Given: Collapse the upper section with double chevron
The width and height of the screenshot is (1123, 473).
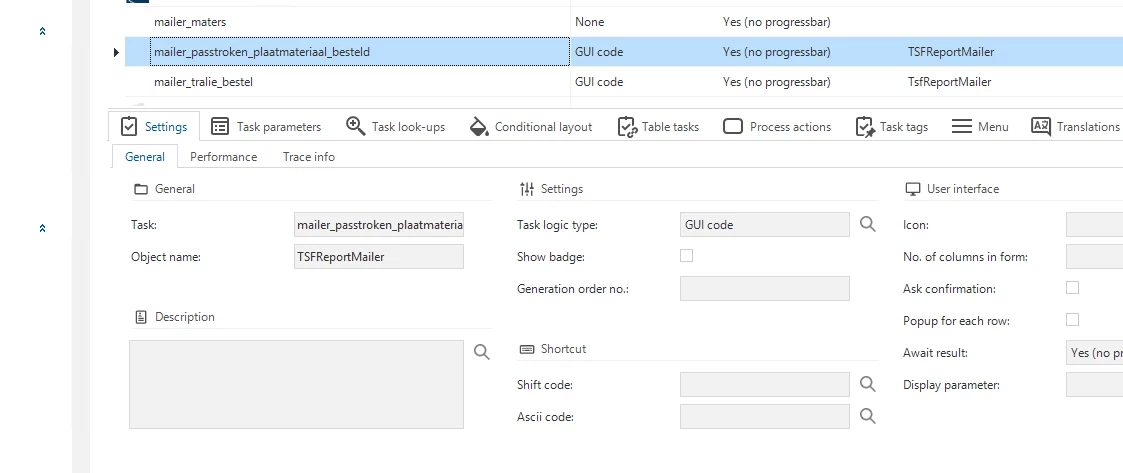Looking at the screenshot, I should pyautogui.click(x=42, y=32).
